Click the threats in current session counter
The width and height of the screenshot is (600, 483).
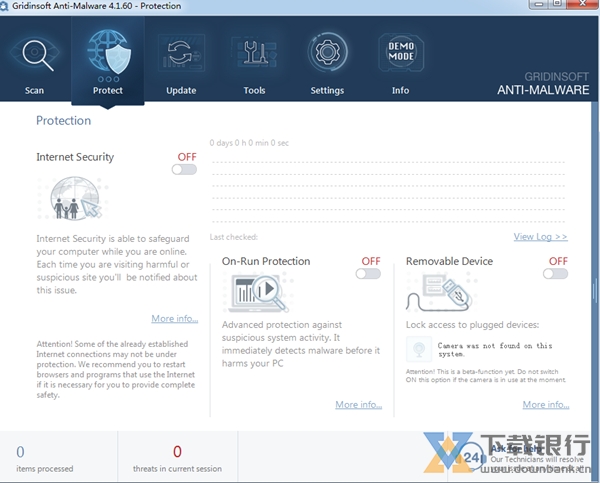(177, 459)
